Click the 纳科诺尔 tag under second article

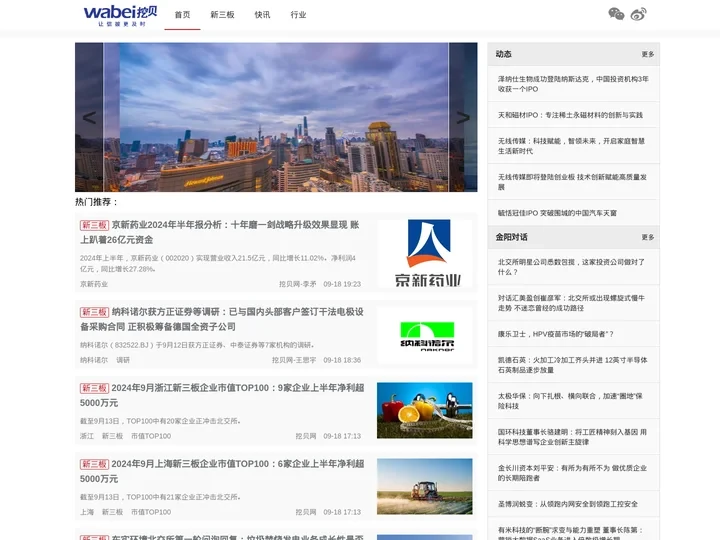(94, 360)
